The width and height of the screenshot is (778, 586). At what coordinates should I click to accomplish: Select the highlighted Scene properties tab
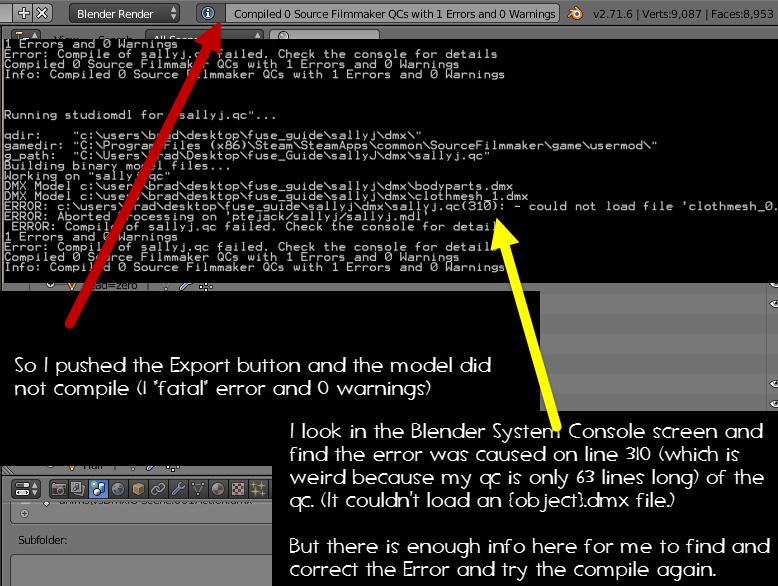pyautogui.click(x=98, y=489)
